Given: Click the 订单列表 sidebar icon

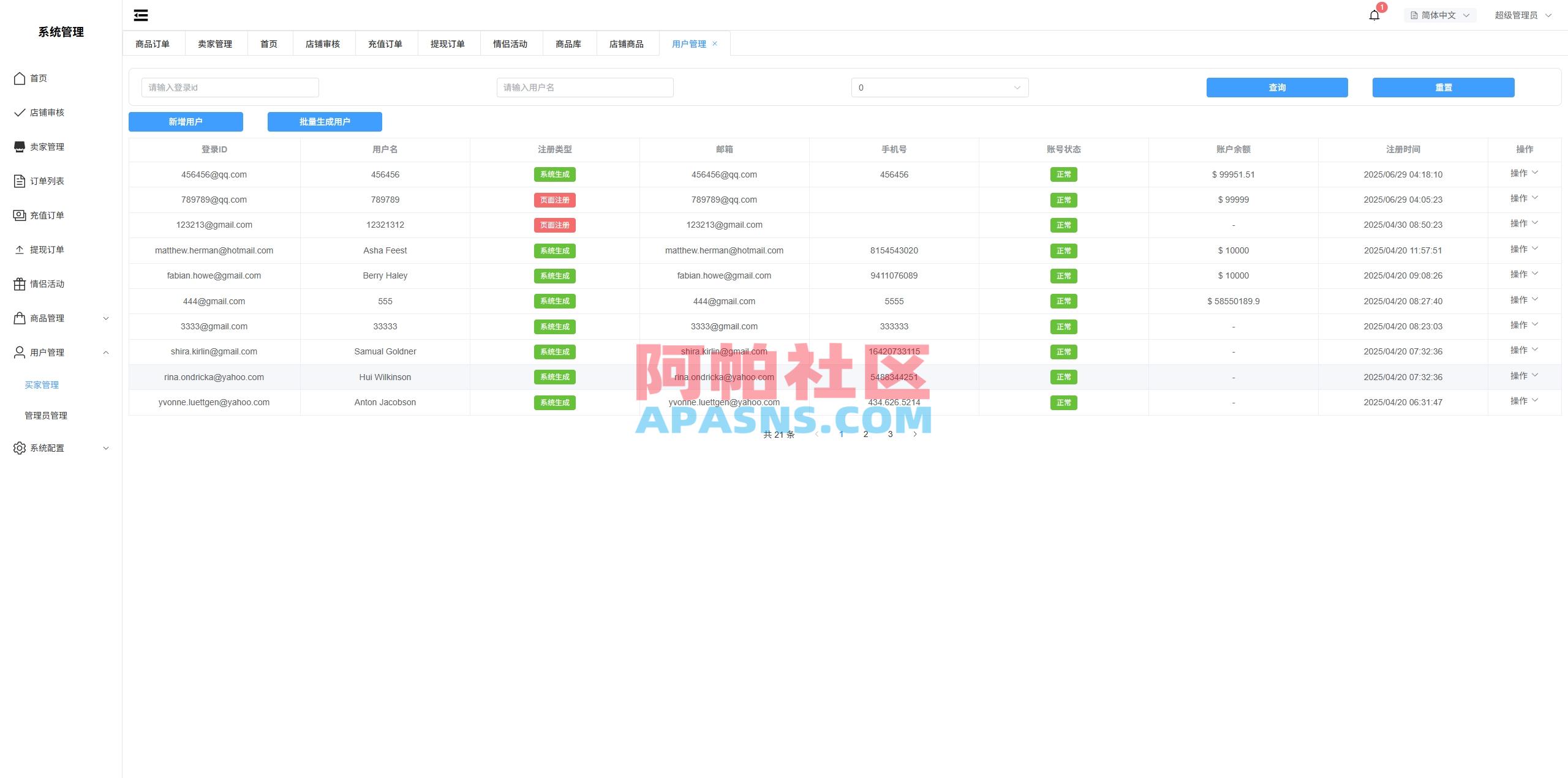Looking at the screenshot, I should point(19,181).
